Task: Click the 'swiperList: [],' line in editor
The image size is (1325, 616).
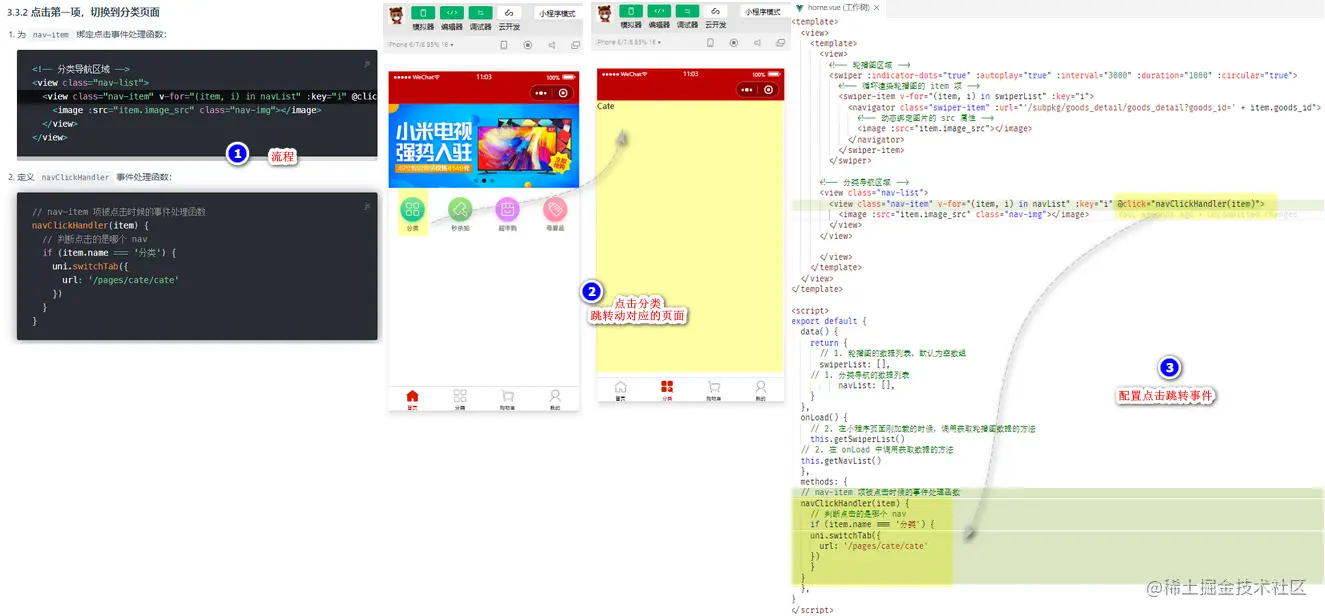Action: click(854, 365)
